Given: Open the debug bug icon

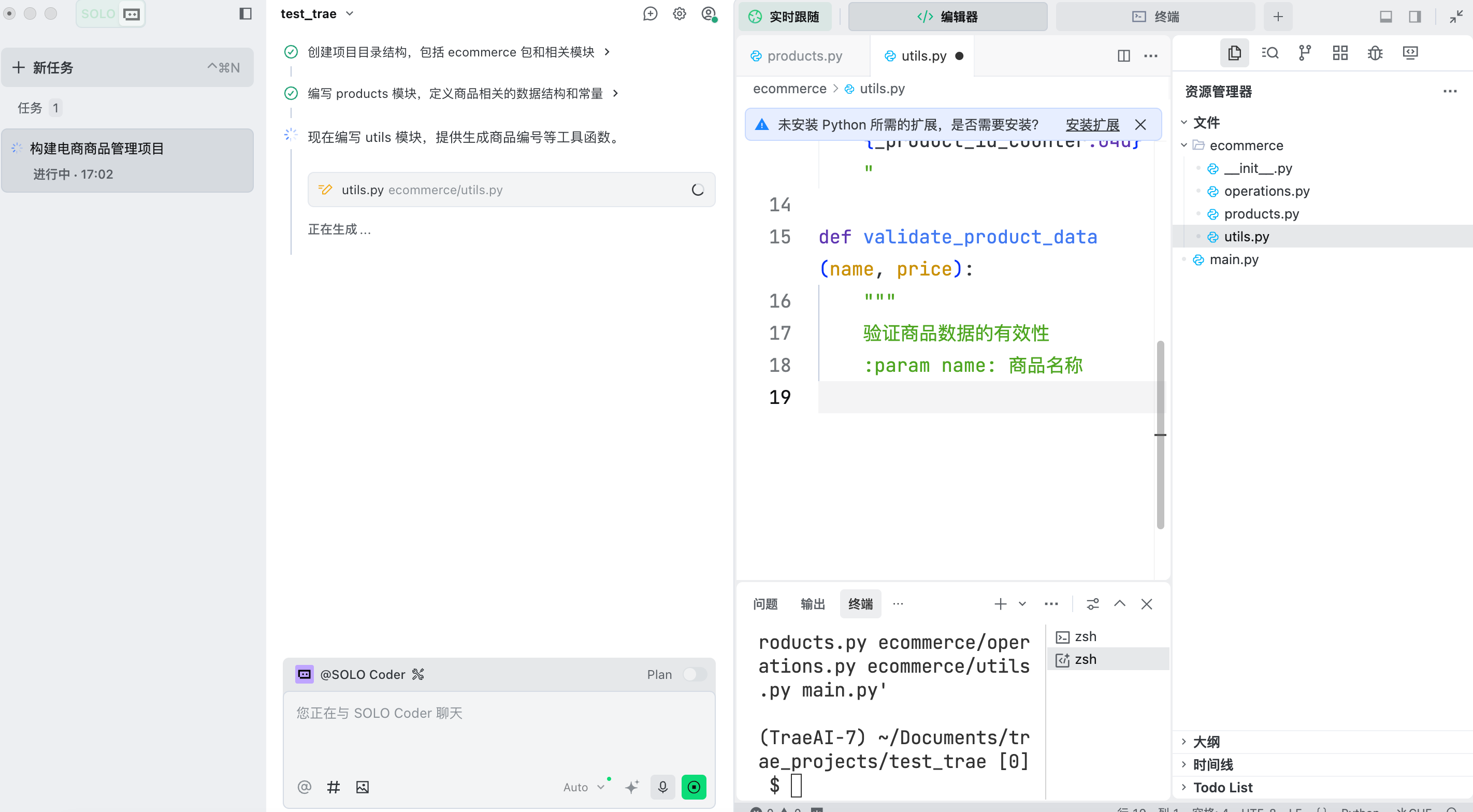Looking at the screenshot, I should coord(1375,53).
